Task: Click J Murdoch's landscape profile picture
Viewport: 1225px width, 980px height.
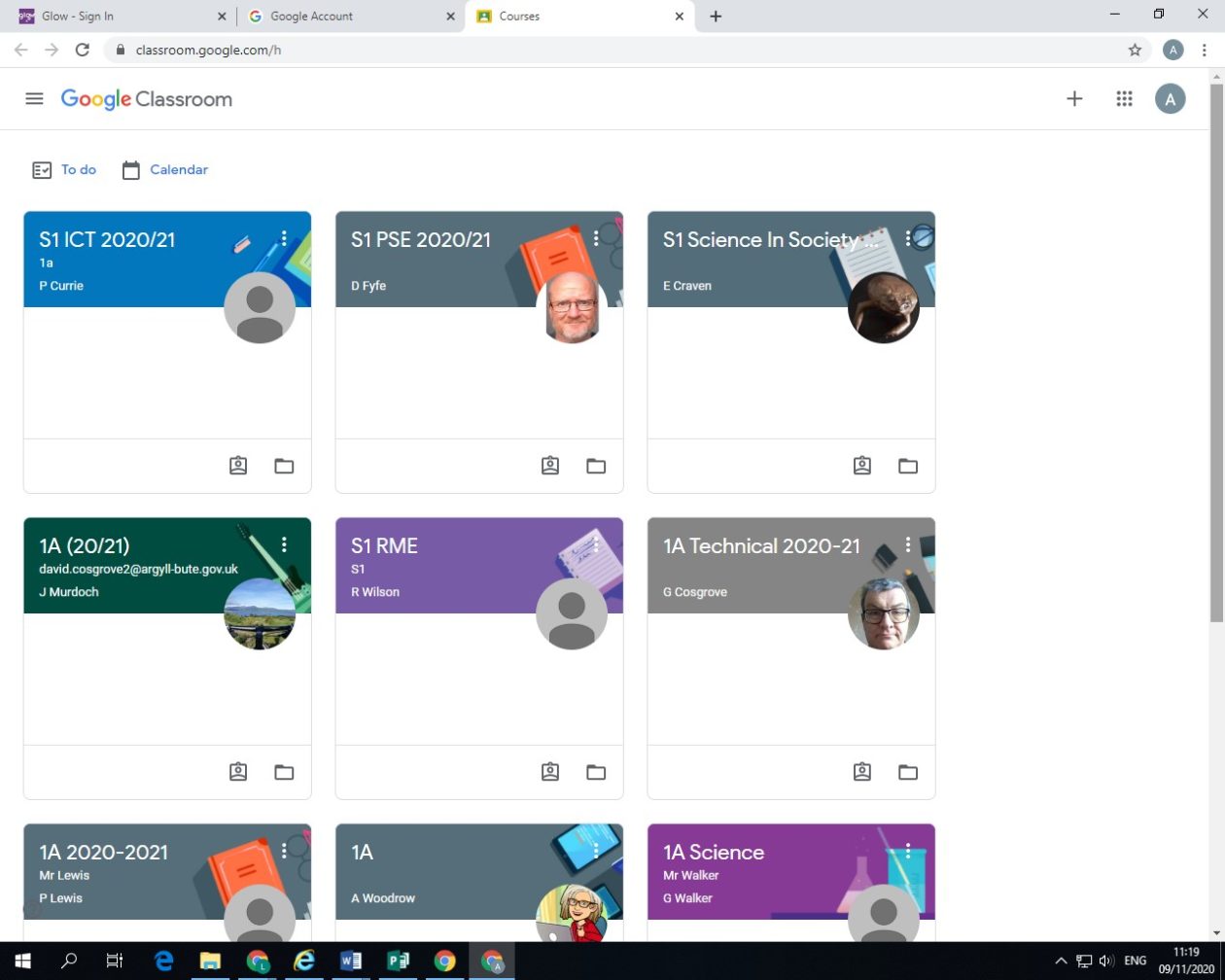Action: (x=260, y=613)
